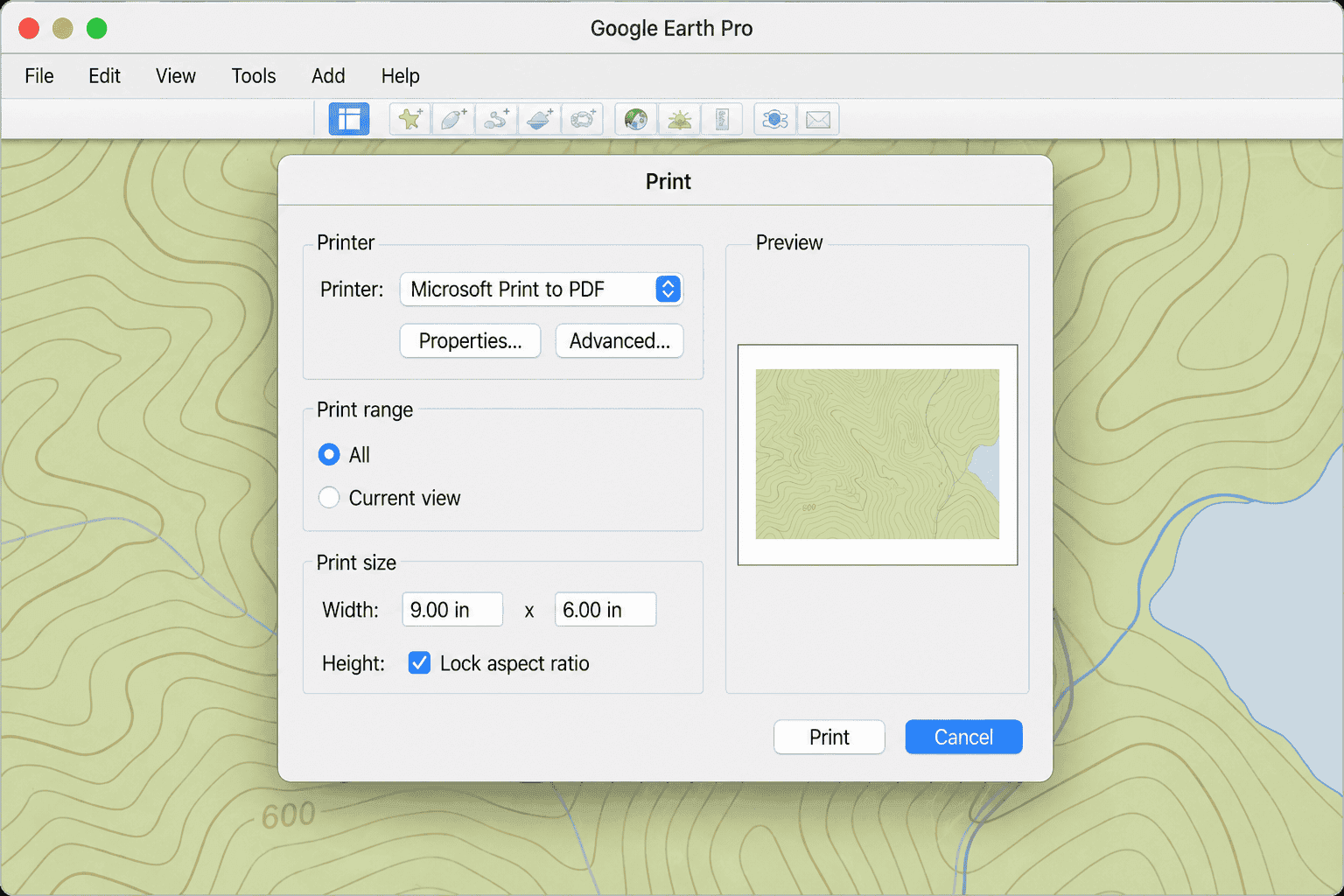Click the sunlight icon in toolbar

coord(679,119)
